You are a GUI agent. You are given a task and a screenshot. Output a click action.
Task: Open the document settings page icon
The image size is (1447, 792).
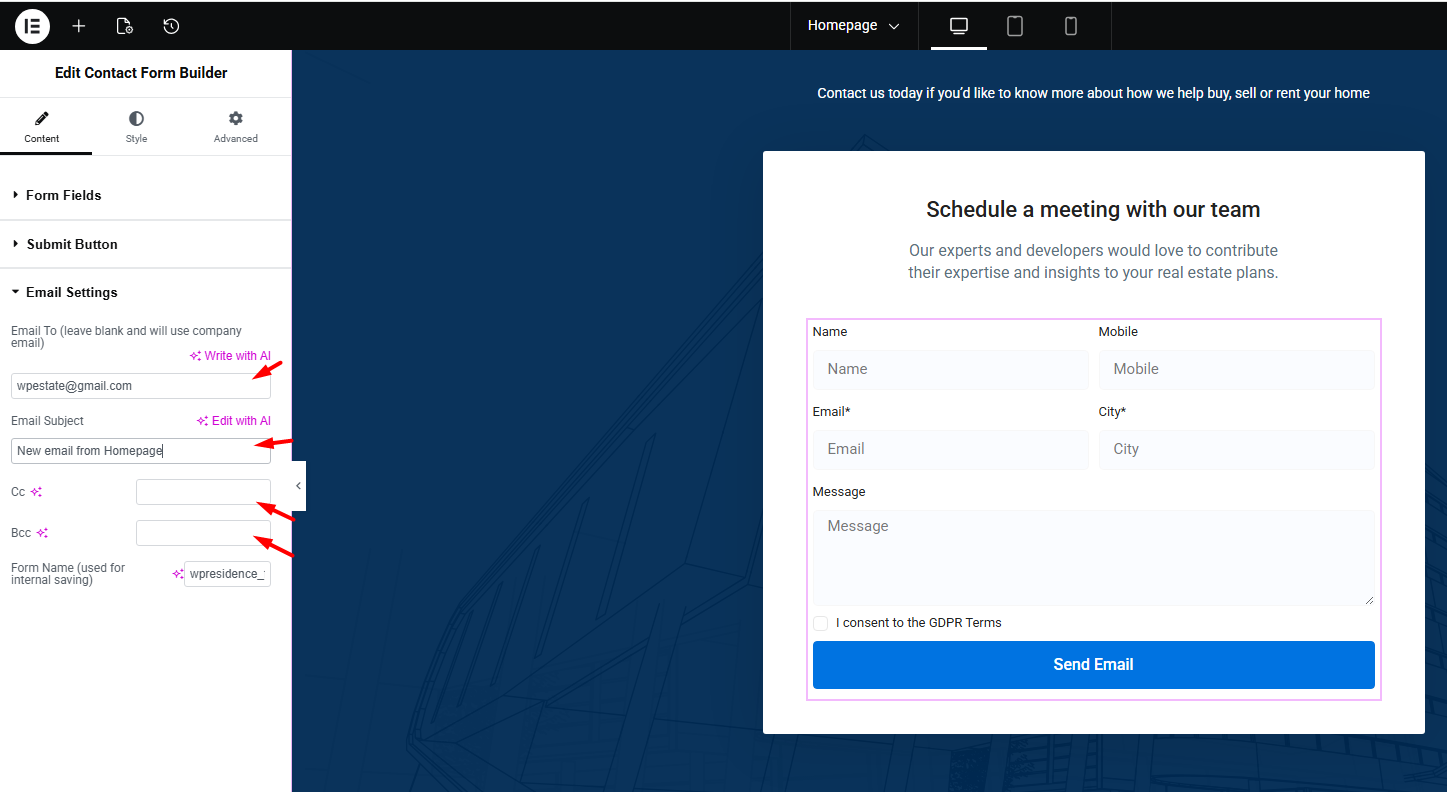click(x=125, y=26)
